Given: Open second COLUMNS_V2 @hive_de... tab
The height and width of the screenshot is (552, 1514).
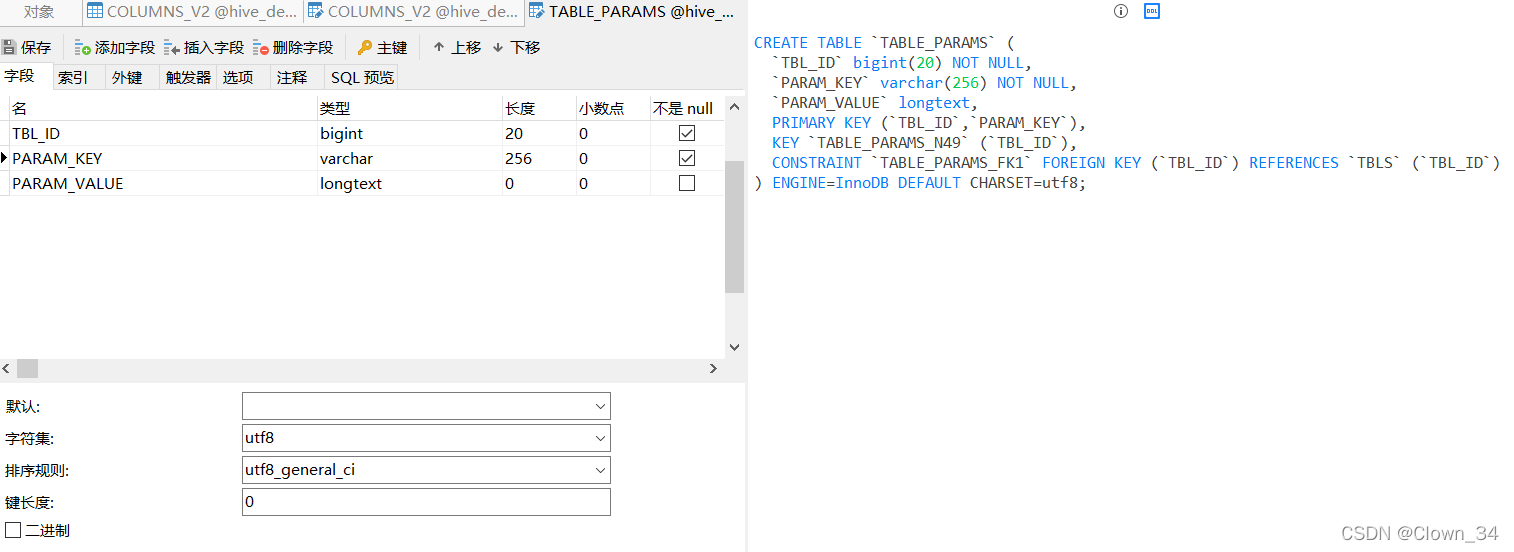Looking at the screenshot, I should click(413, 12).
